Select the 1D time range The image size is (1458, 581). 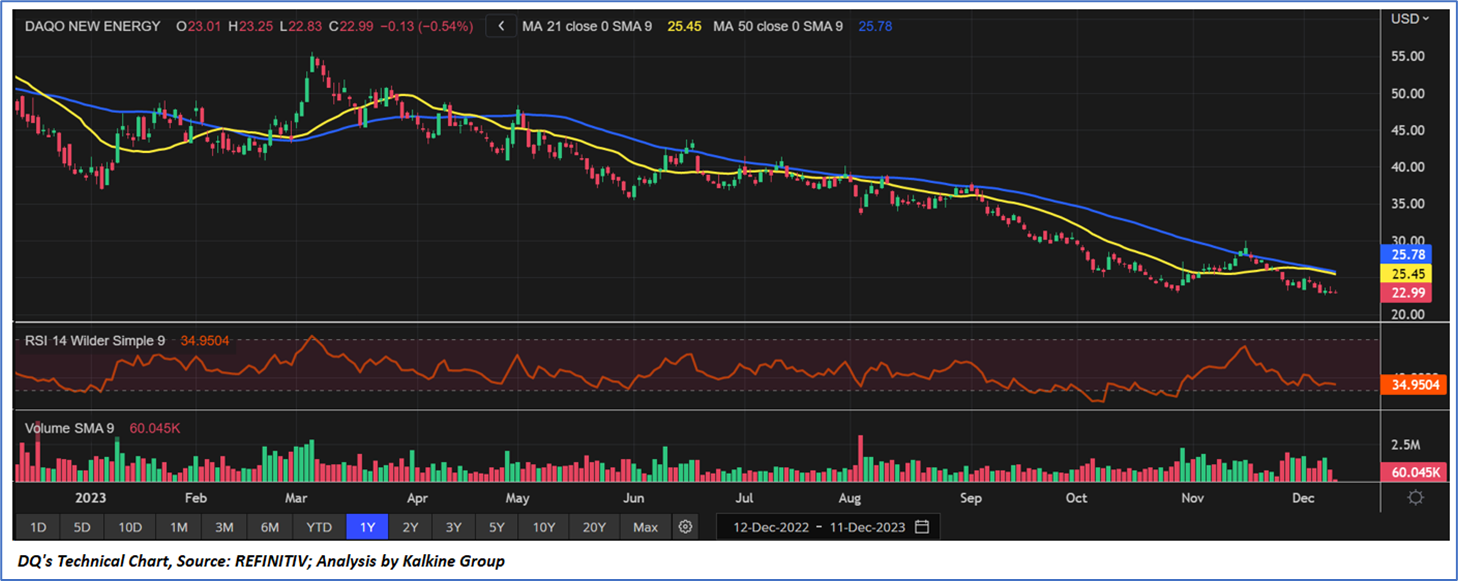(x=38, y=527)
